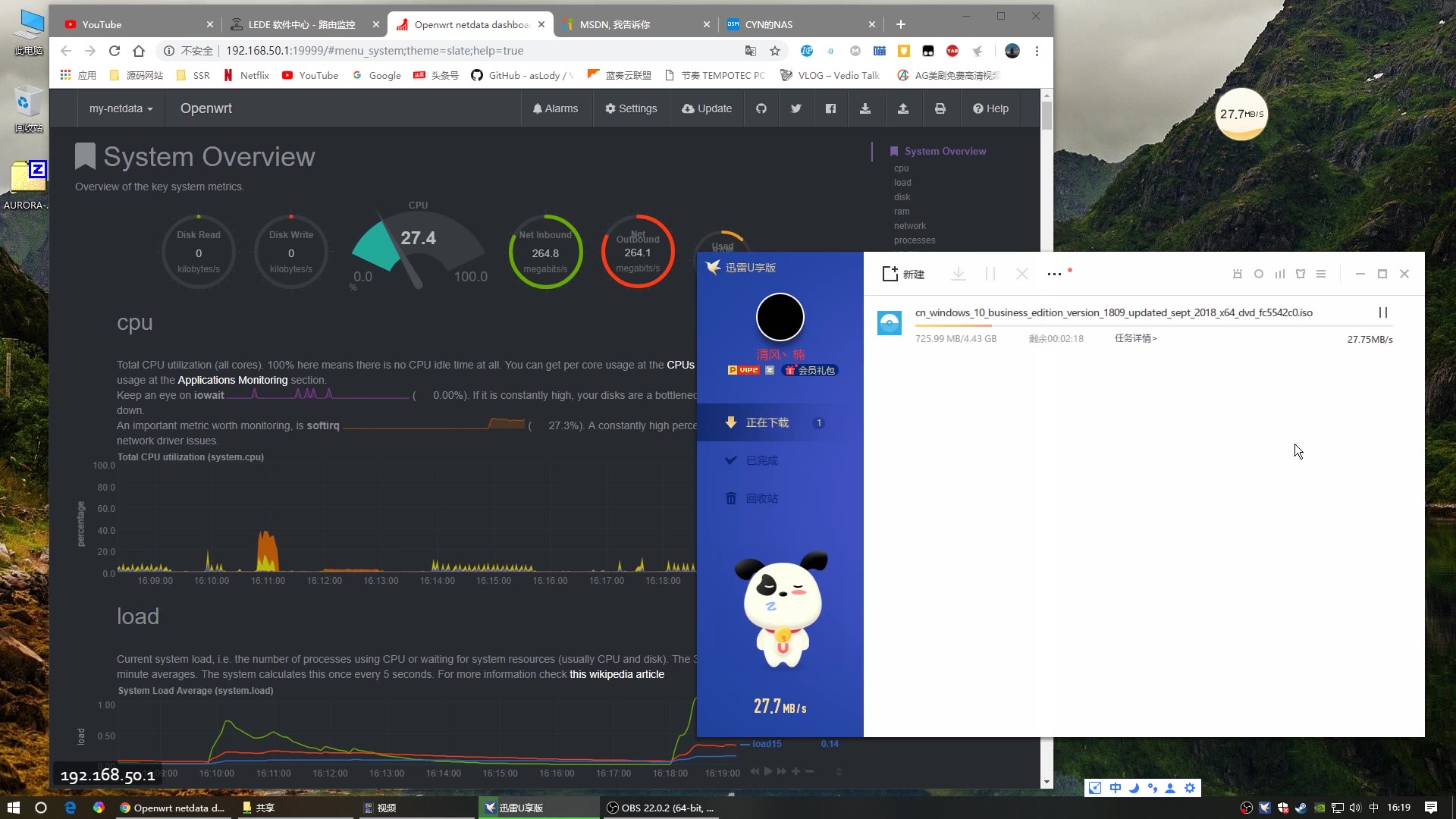
Task: Expand the cpu section in sidebar
Action: tap(901, 168)
